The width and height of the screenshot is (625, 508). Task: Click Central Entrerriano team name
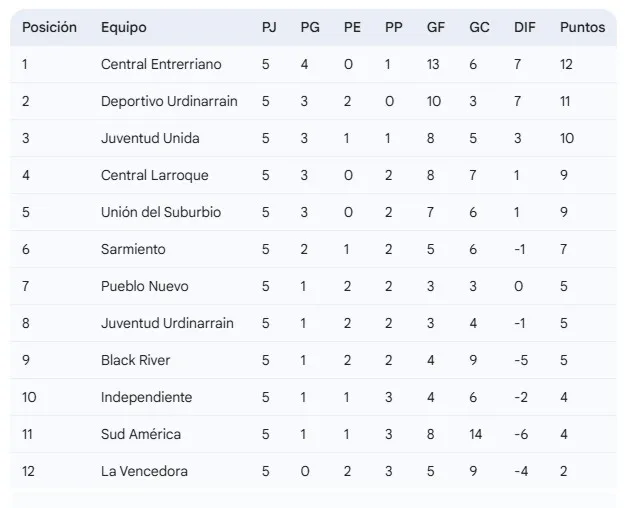tap(161, 65)
